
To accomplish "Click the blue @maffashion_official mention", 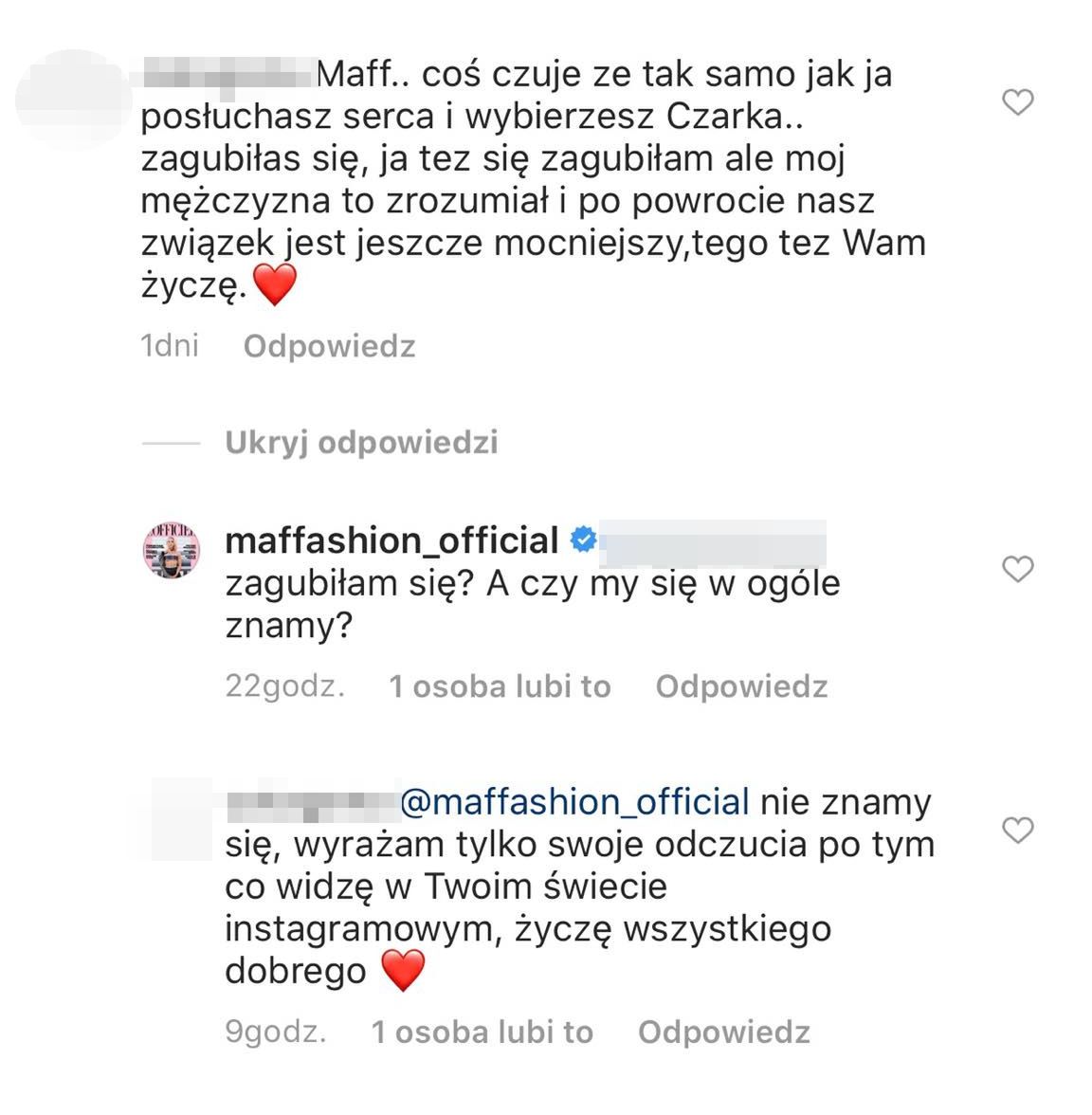I will click(575, 802).
